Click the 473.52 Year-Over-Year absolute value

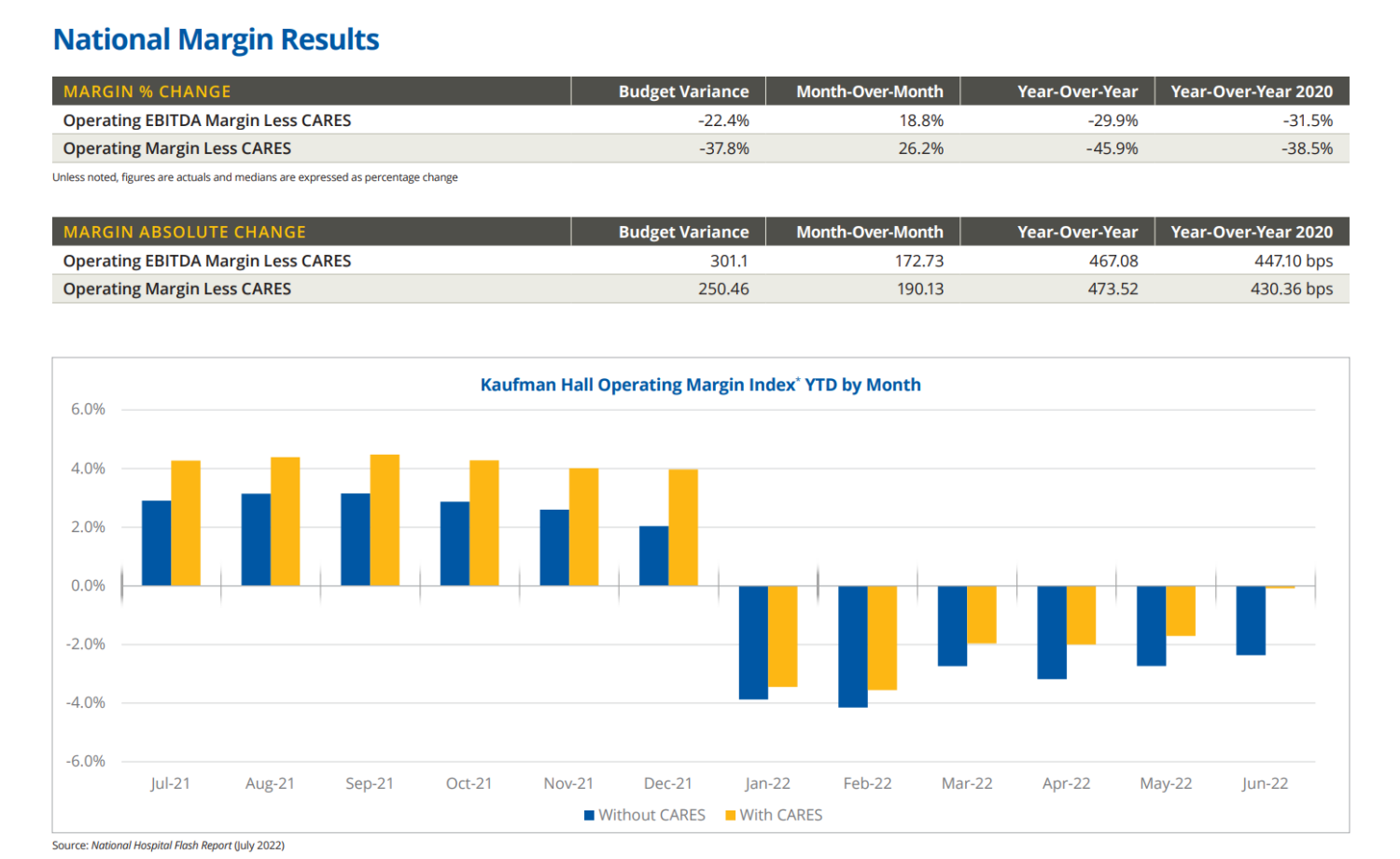pos(1113,289)
